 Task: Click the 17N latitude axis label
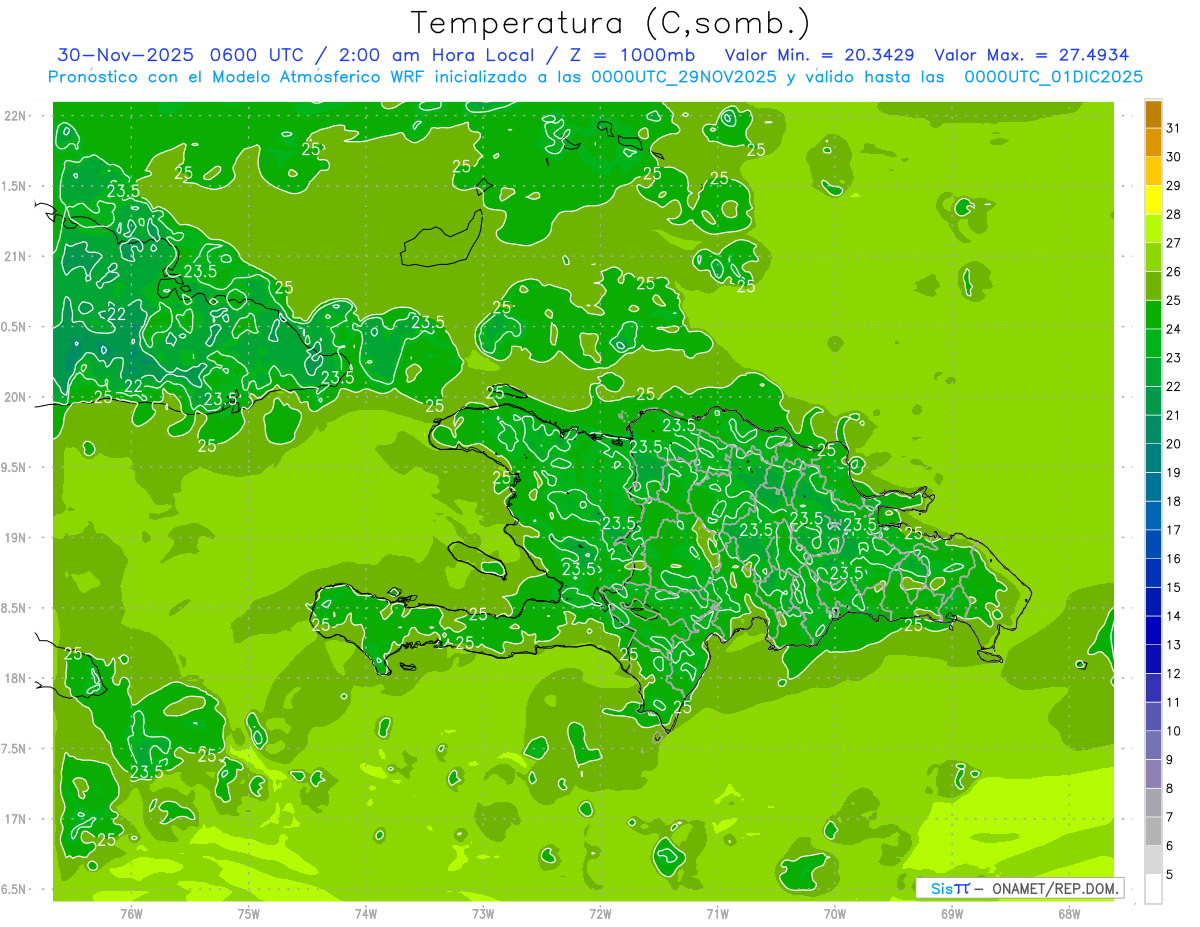click(x=15, y=819)
